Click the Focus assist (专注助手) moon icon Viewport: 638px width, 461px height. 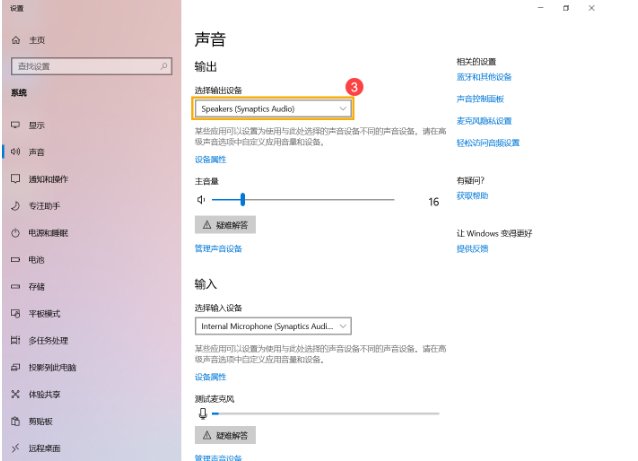click(x=15, y=206)
